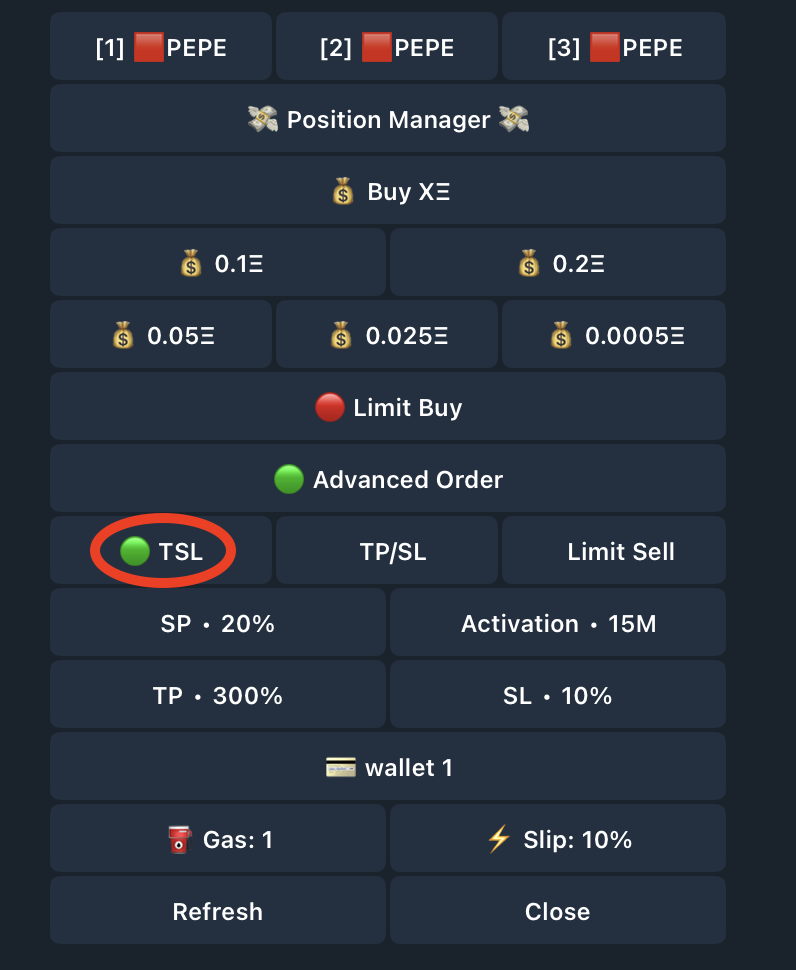
Task: Click the gas pump icon on Gas: 1
Action: [179, 839]
